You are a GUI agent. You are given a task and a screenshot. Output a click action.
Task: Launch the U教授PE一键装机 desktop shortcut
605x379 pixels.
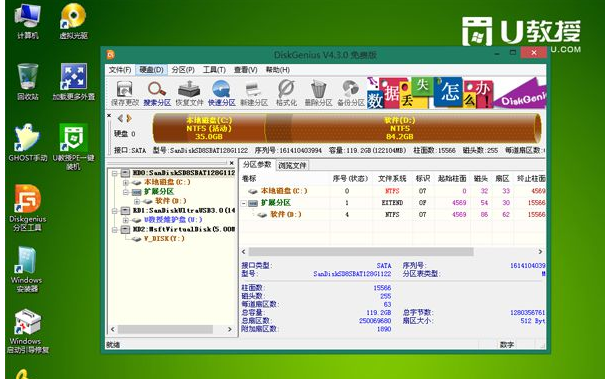73,147
